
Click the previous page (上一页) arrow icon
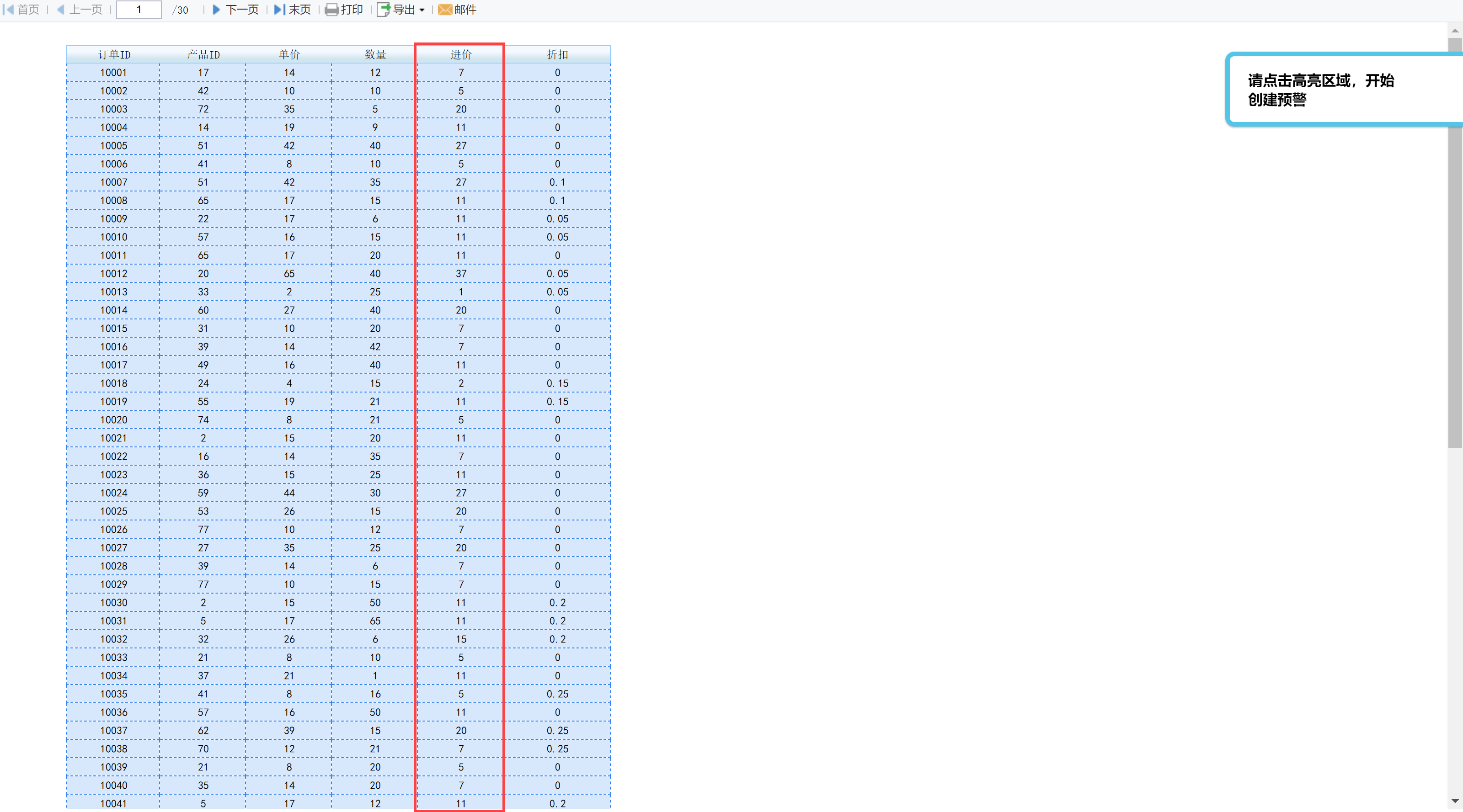(61, 10)
